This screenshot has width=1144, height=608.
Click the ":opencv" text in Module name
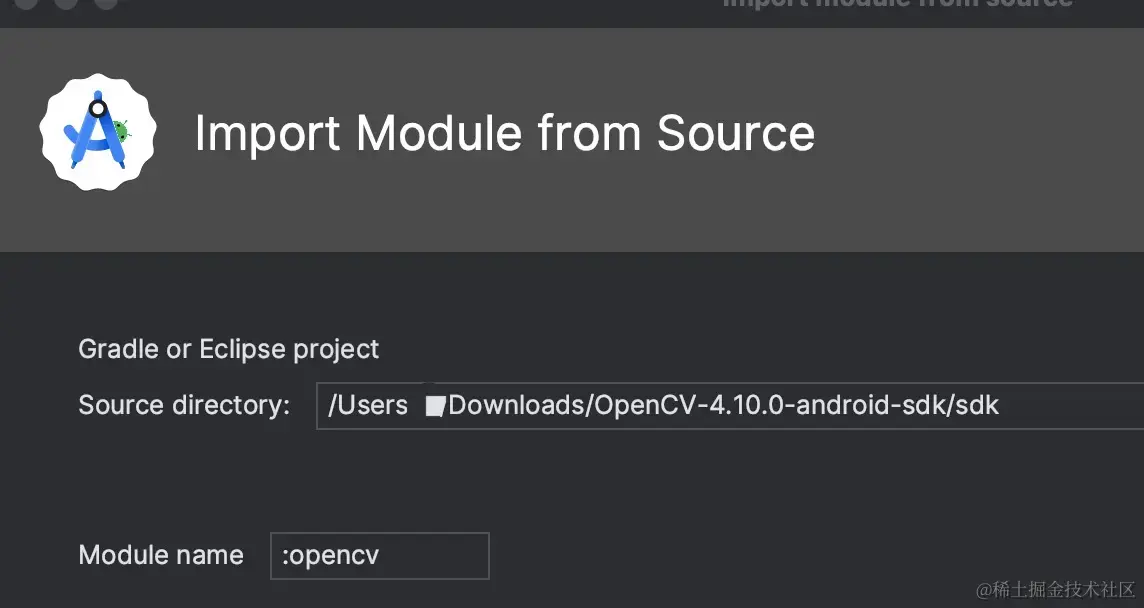click(x=331, y=556)
